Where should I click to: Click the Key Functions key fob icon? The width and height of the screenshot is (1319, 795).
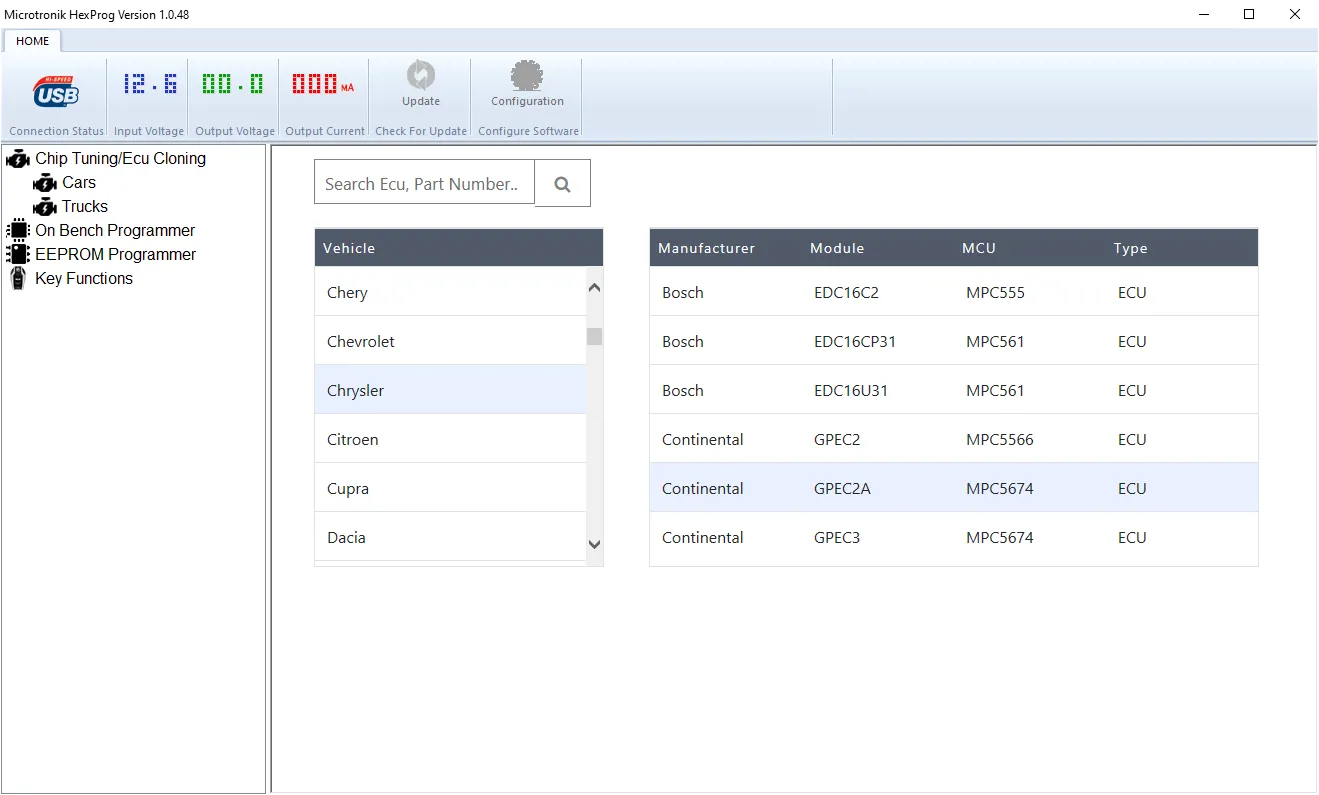click(18, 278)
